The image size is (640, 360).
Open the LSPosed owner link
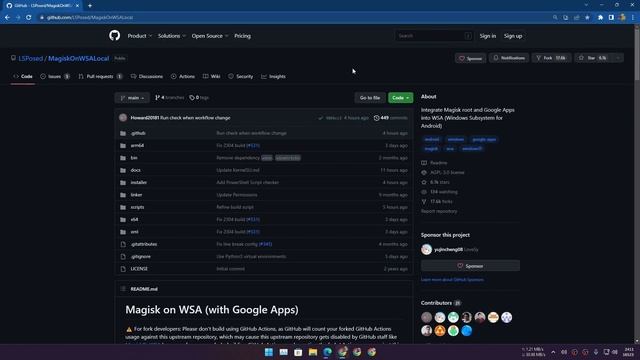point(31,58)
